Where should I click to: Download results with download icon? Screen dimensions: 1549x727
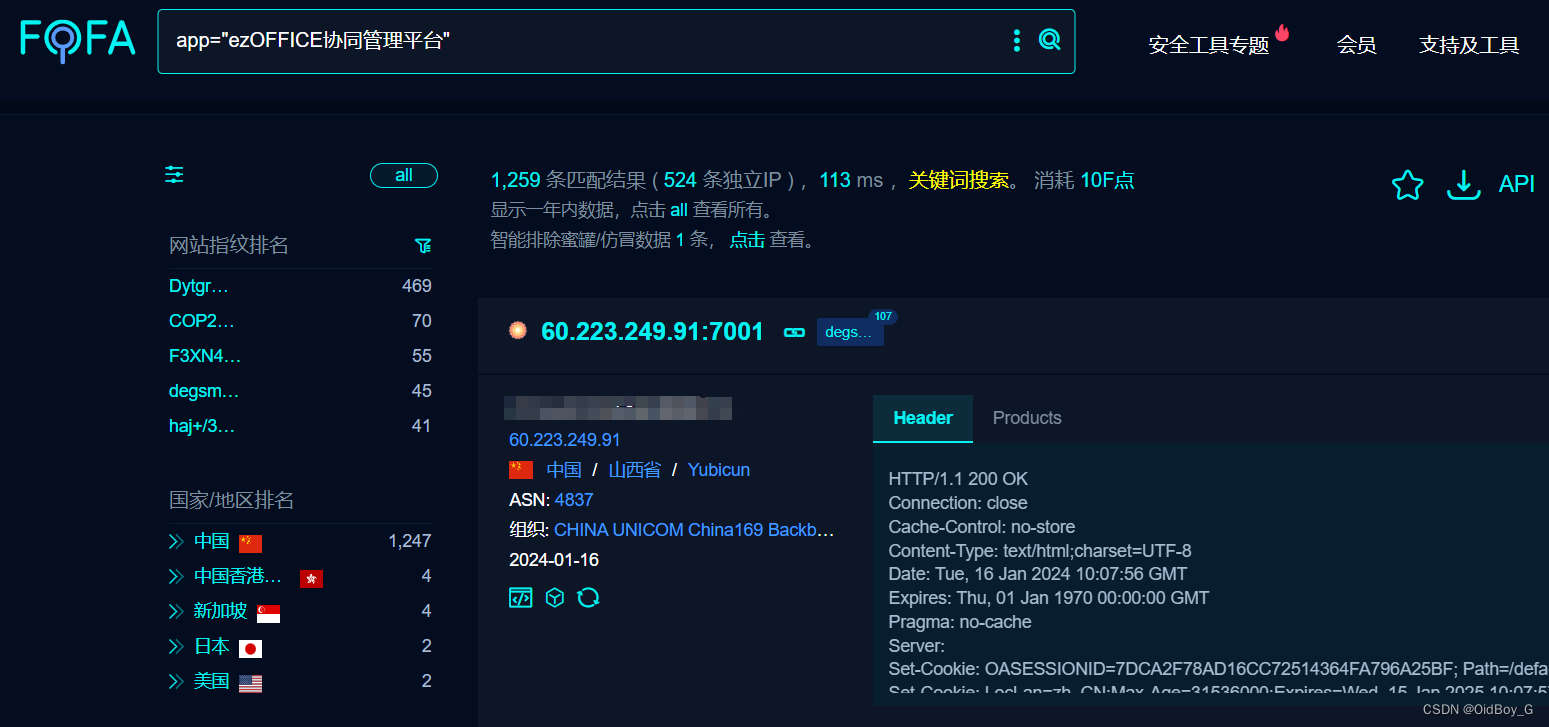click(x=1464, y=185)
